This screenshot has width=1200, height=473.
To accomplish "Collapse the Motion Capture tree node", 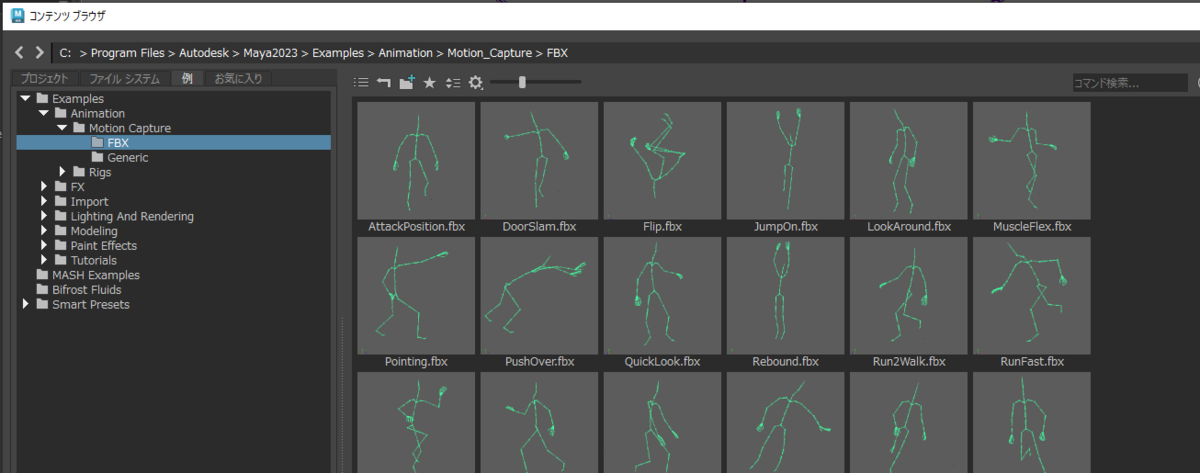I will click(x=62, y=128).
